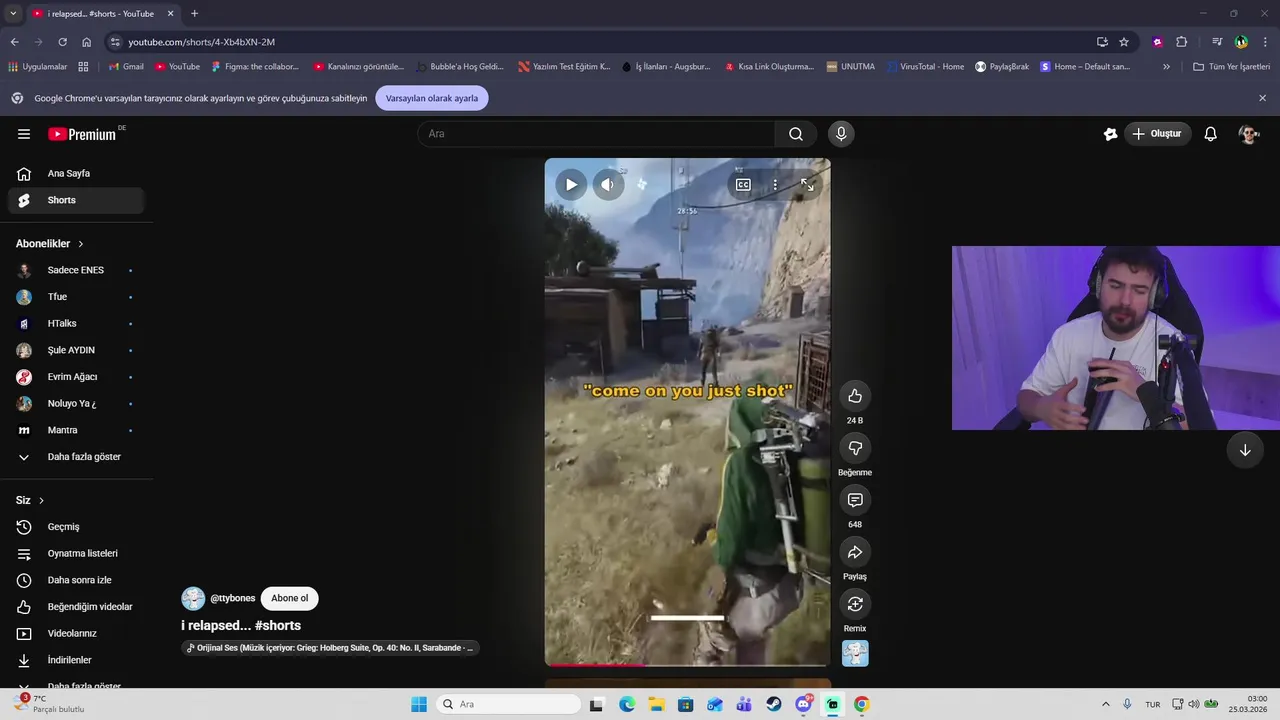Open Microsoft Edge from the taskbar

(x=627, y=704)
